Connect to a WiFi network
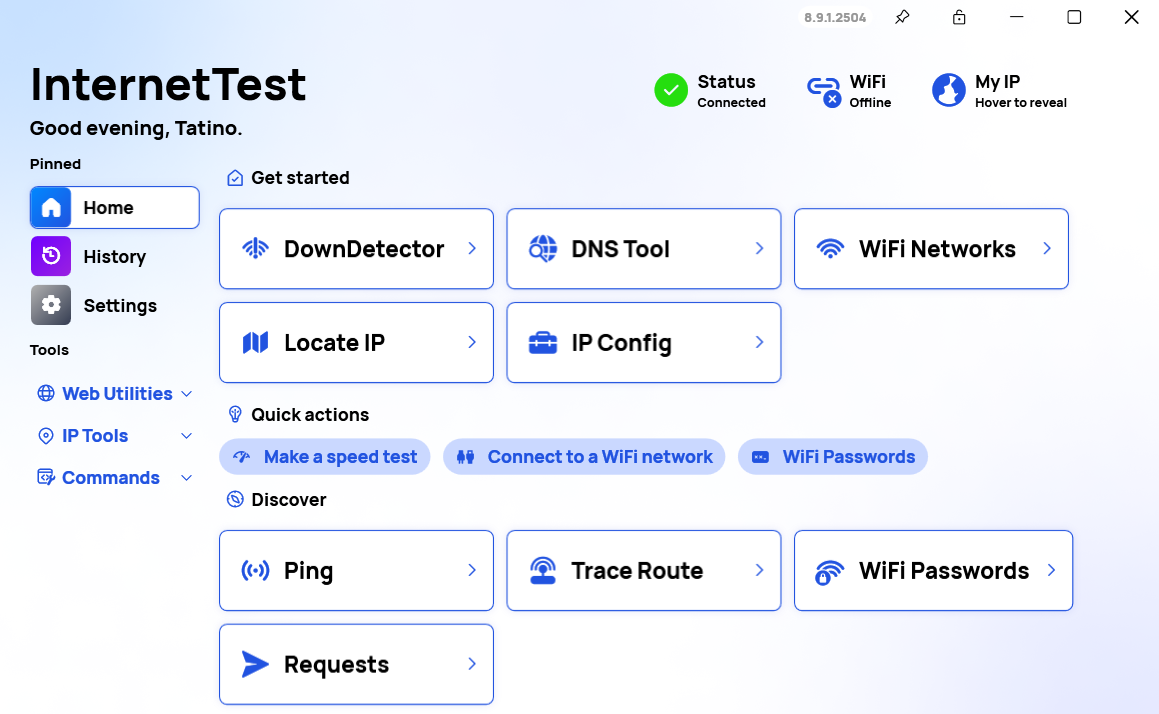This screenshot has width=1159, height=714. pos(584,457)
